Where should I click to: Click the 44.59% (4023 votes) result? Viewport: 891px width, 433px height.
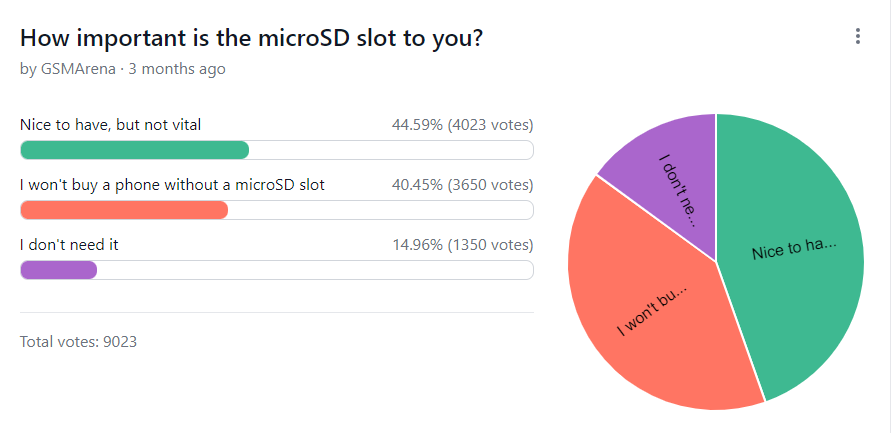point(462,125)
